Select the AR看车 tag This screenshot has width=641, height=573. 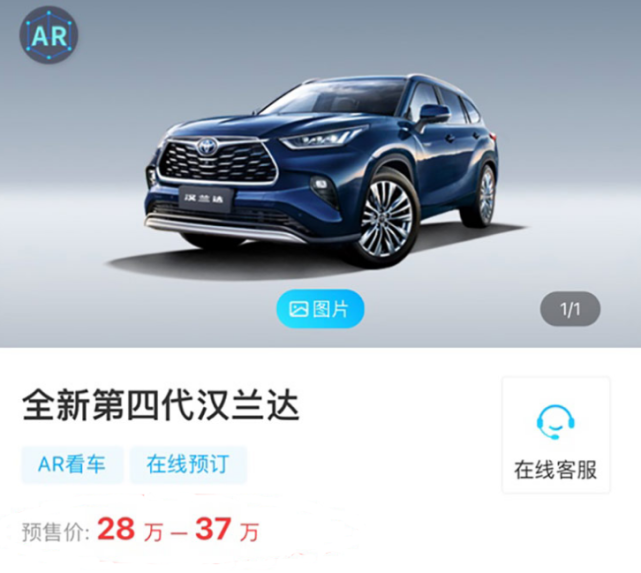[x=72, y=465]
